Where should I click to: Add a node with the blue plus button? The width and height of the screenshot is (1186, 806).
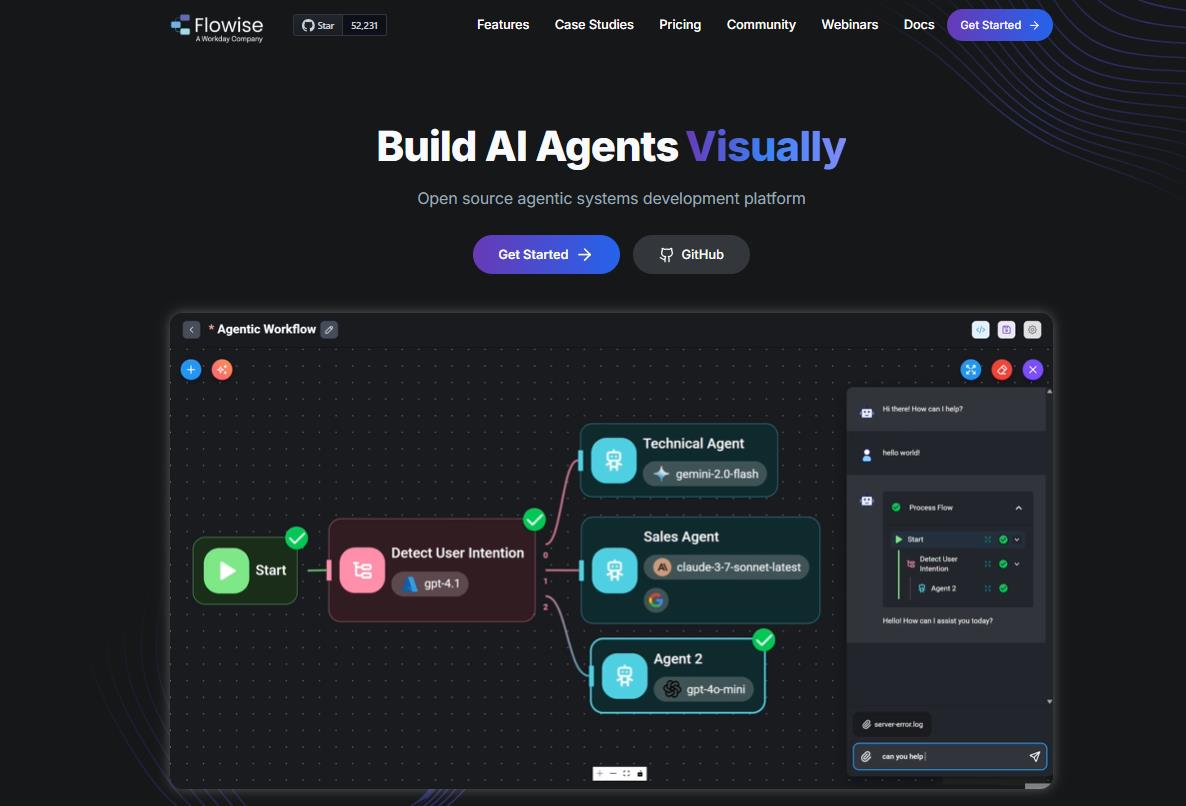click(x=191, y=370)
